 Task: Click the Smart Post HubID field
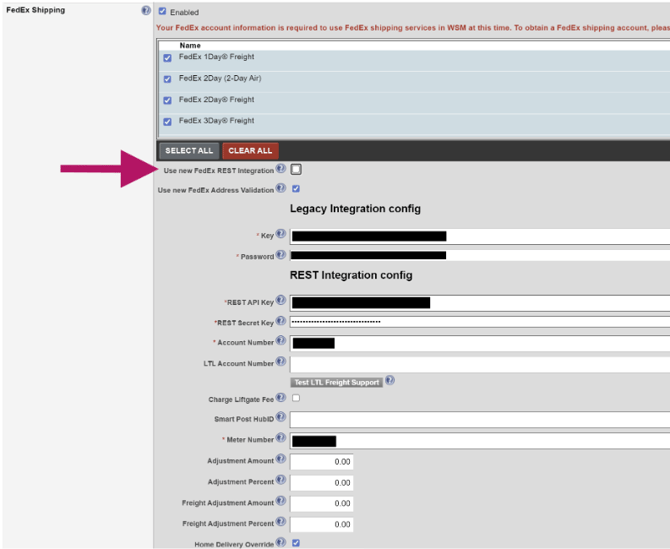480,420
